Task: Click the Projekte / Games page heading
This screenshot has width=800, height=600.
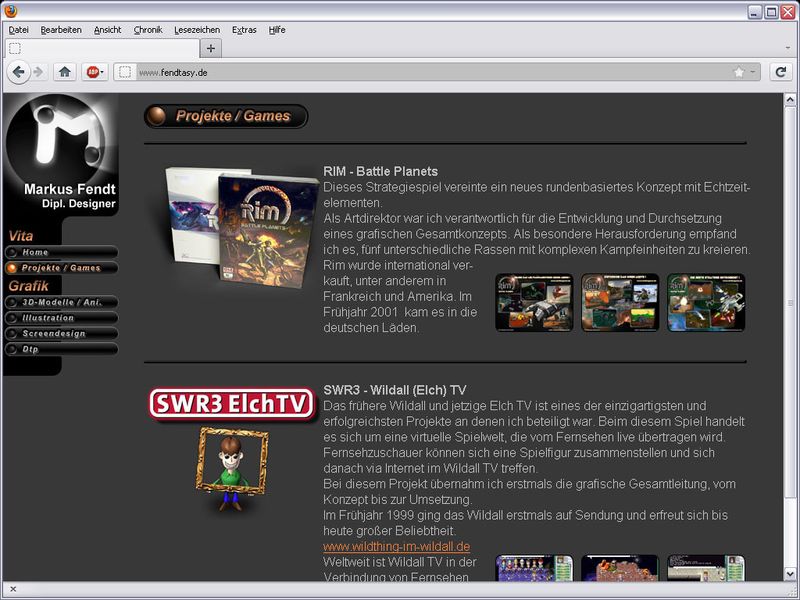Action: pyautogui.click(x=227, y=116)
